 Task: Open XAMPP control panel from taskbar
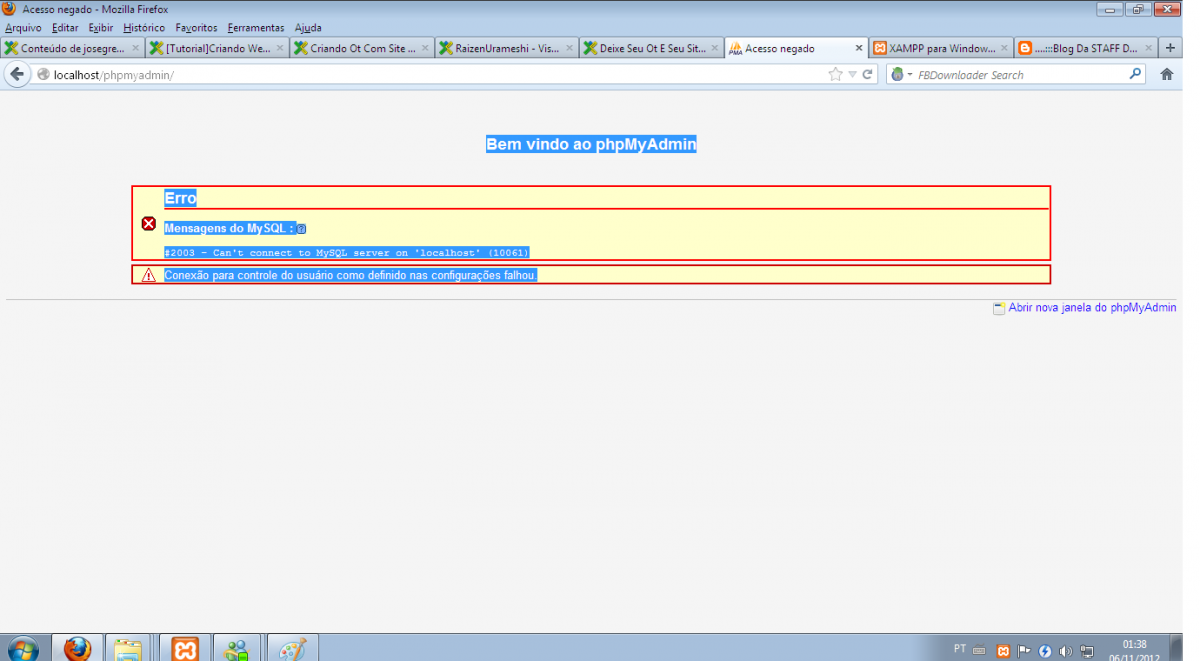point(185,649)
